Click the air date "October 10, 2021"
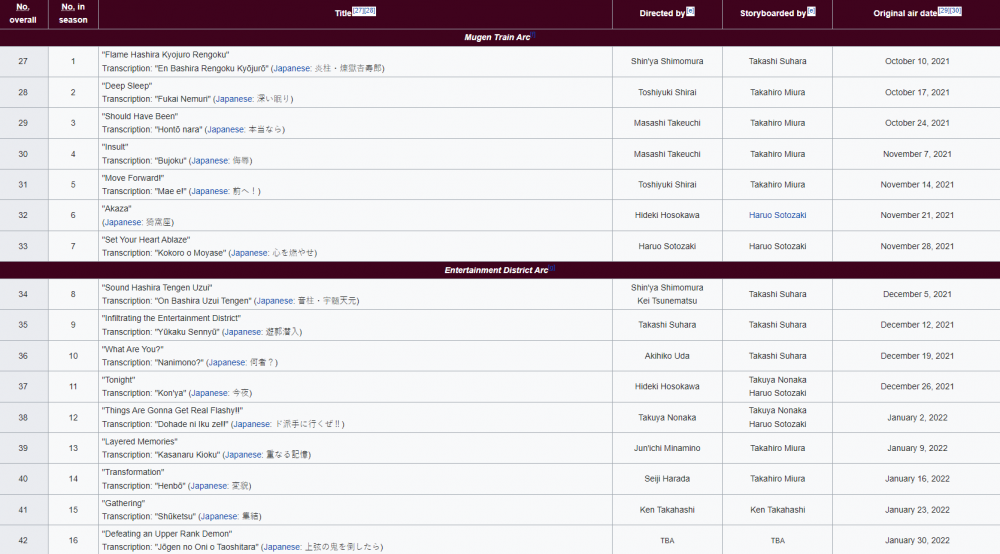 917,61
